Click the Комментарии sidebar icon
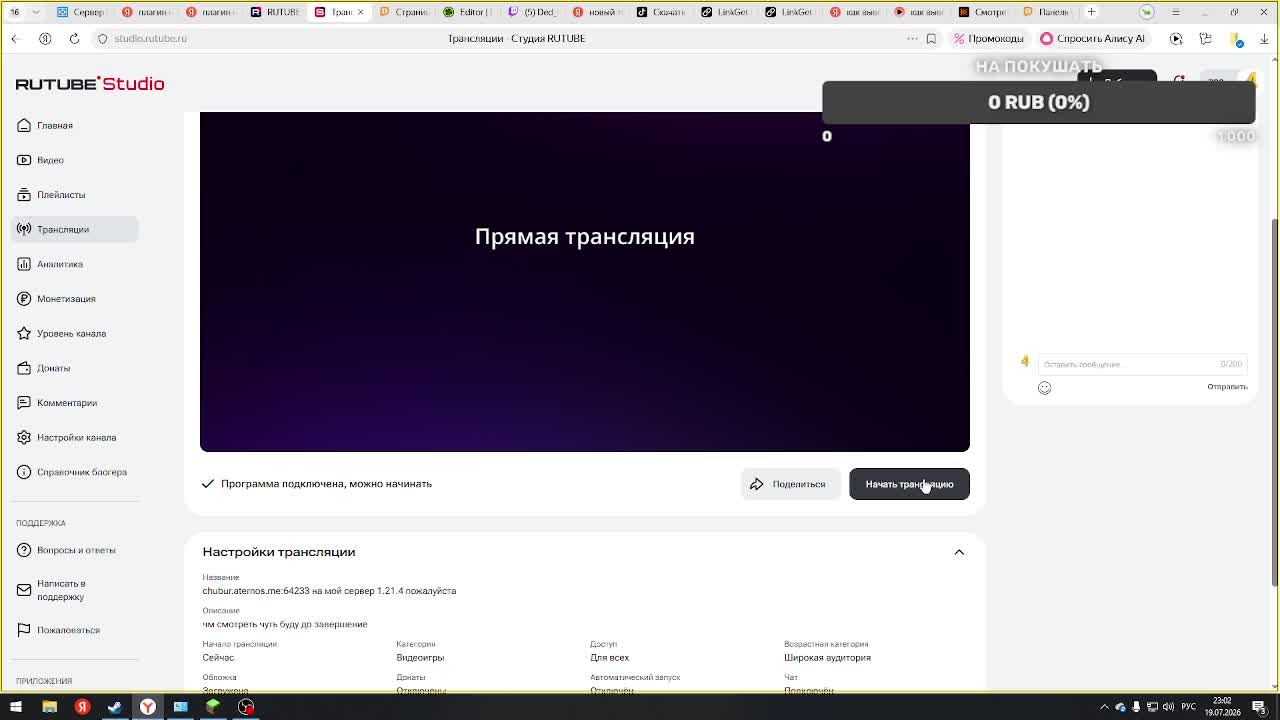The image size is (1280, 720). (x=24, y=403)
